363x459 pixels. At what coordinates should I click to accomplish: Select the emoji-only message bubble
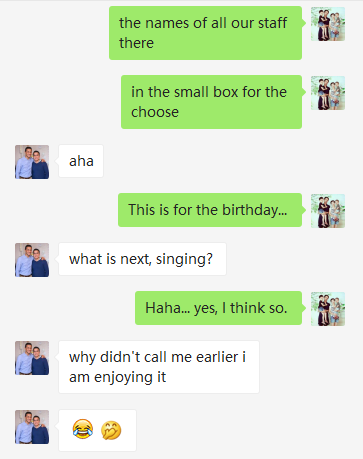[97, 430]
